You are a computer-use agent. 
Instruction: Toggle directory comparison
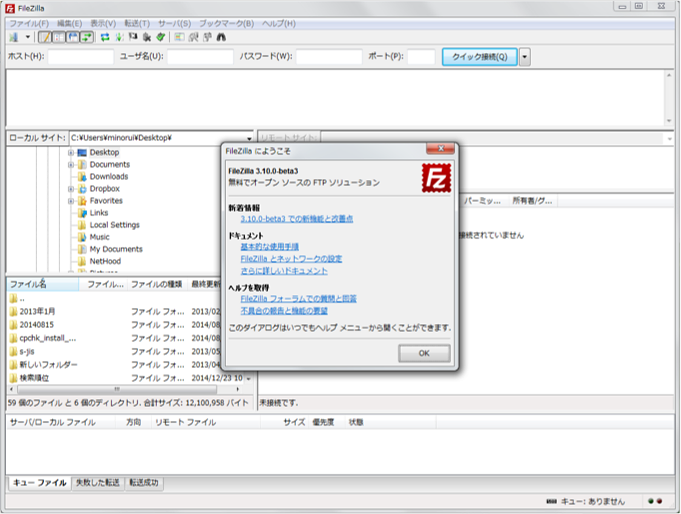[x=194, y=37]
